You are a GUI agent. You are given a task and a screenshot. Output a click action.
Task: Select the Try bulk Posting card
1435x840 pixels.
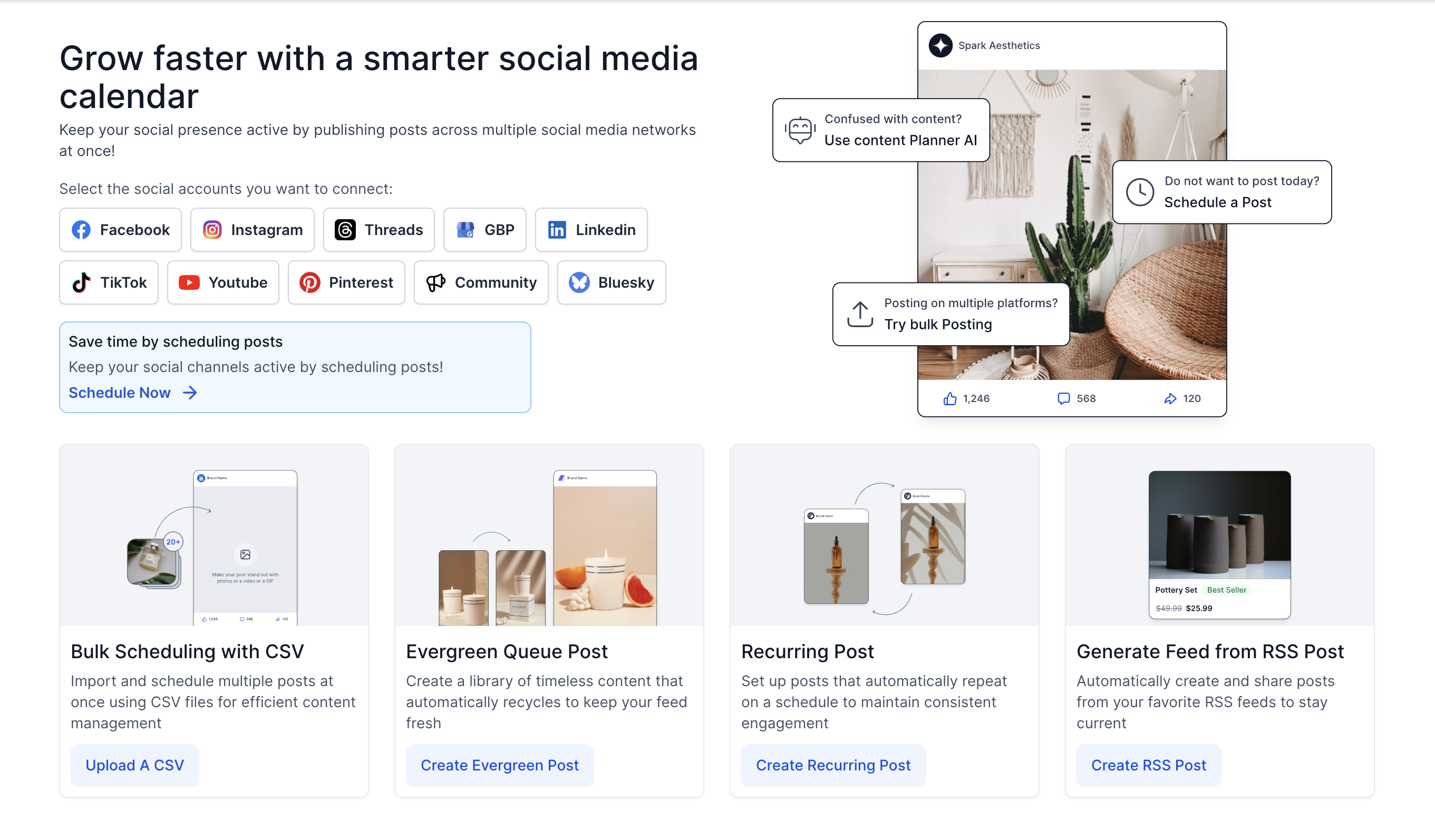[951, 314]
